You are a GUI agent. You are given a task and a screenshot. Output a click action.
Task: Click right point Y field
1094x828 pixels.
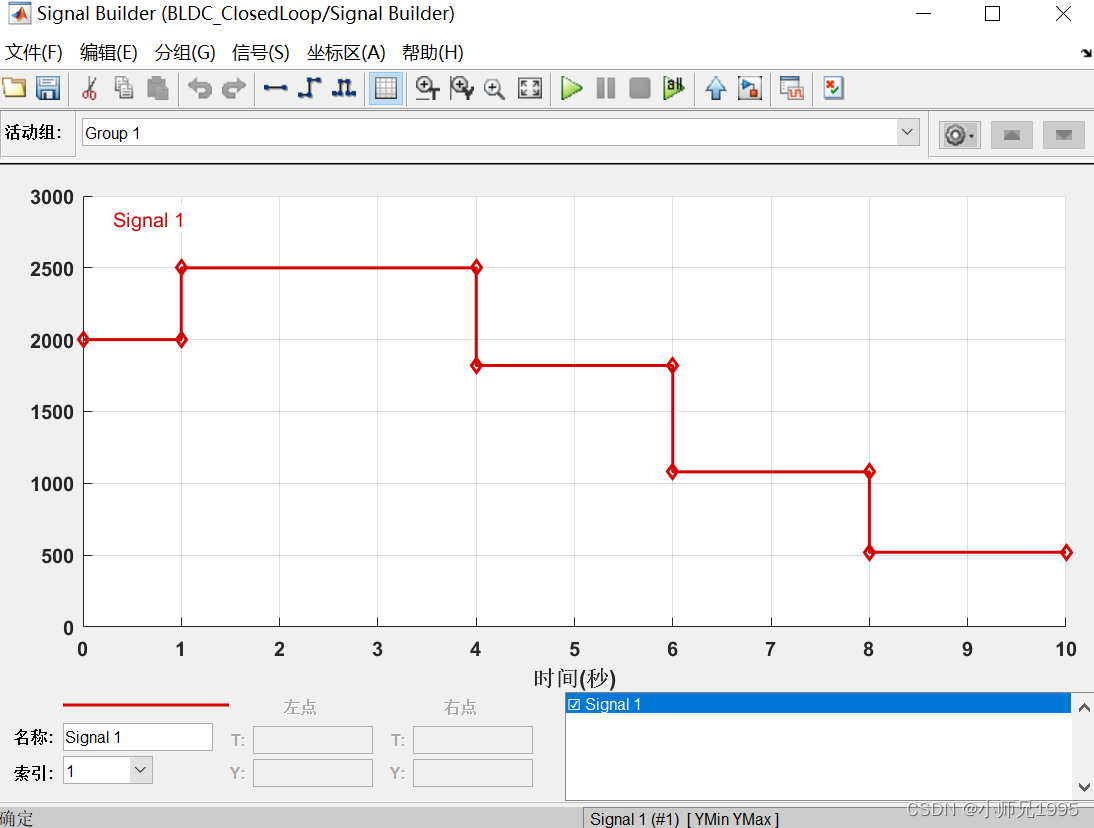(x=472, y=773)
